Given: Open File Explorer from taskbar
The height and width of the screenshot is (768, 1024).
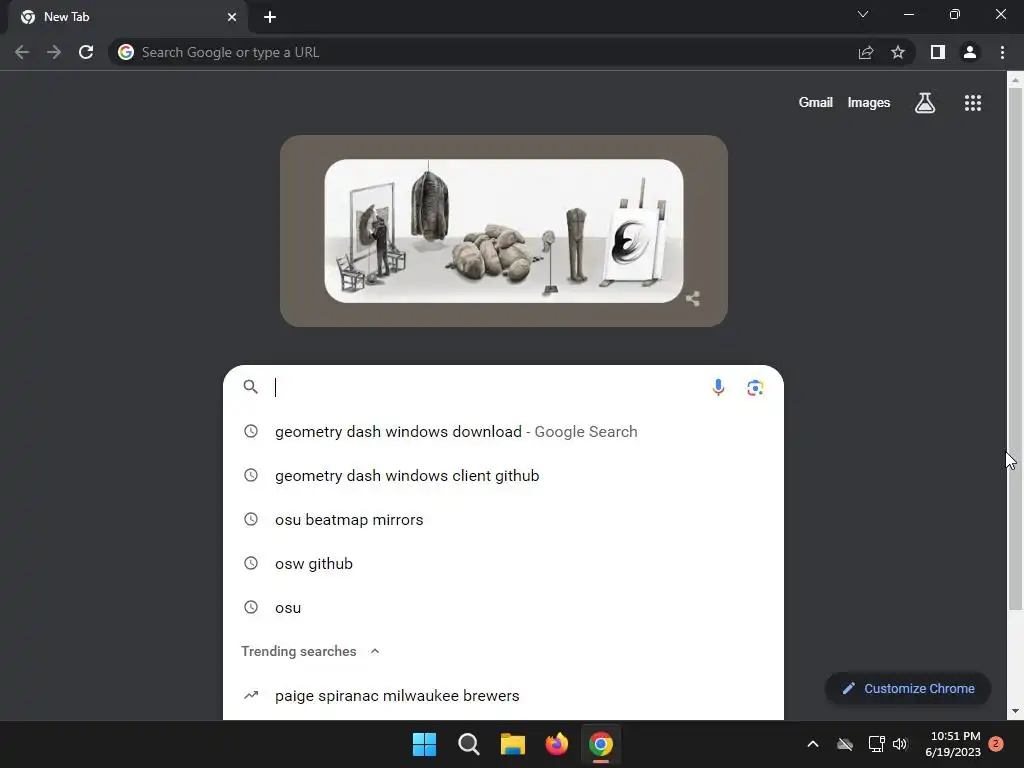Looking at the screenshot, I should [513, 744].
